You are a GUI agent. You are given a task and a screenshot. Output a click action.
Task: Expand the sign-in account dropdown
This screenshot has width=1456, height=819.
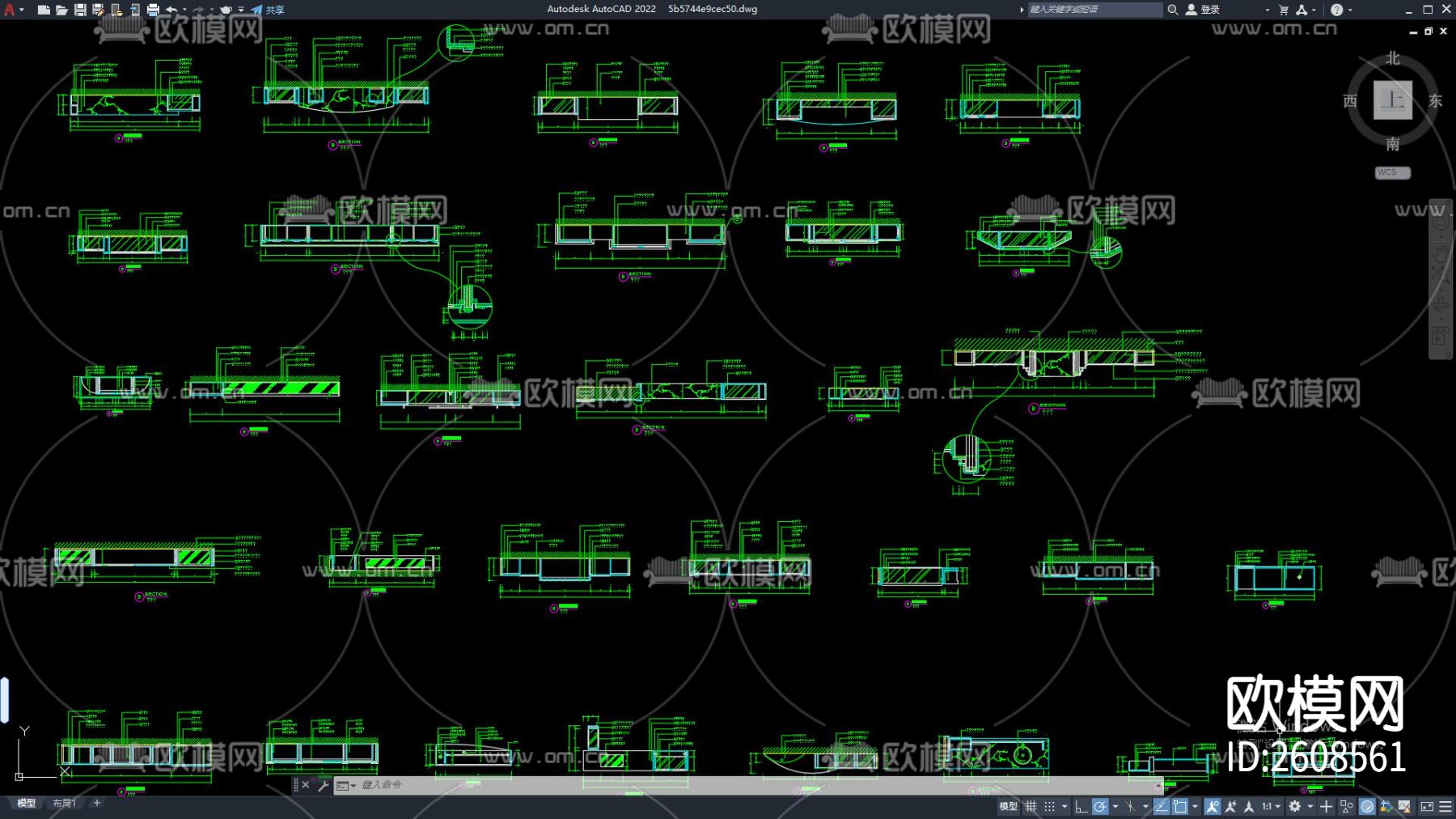[x=1267, y=10]
